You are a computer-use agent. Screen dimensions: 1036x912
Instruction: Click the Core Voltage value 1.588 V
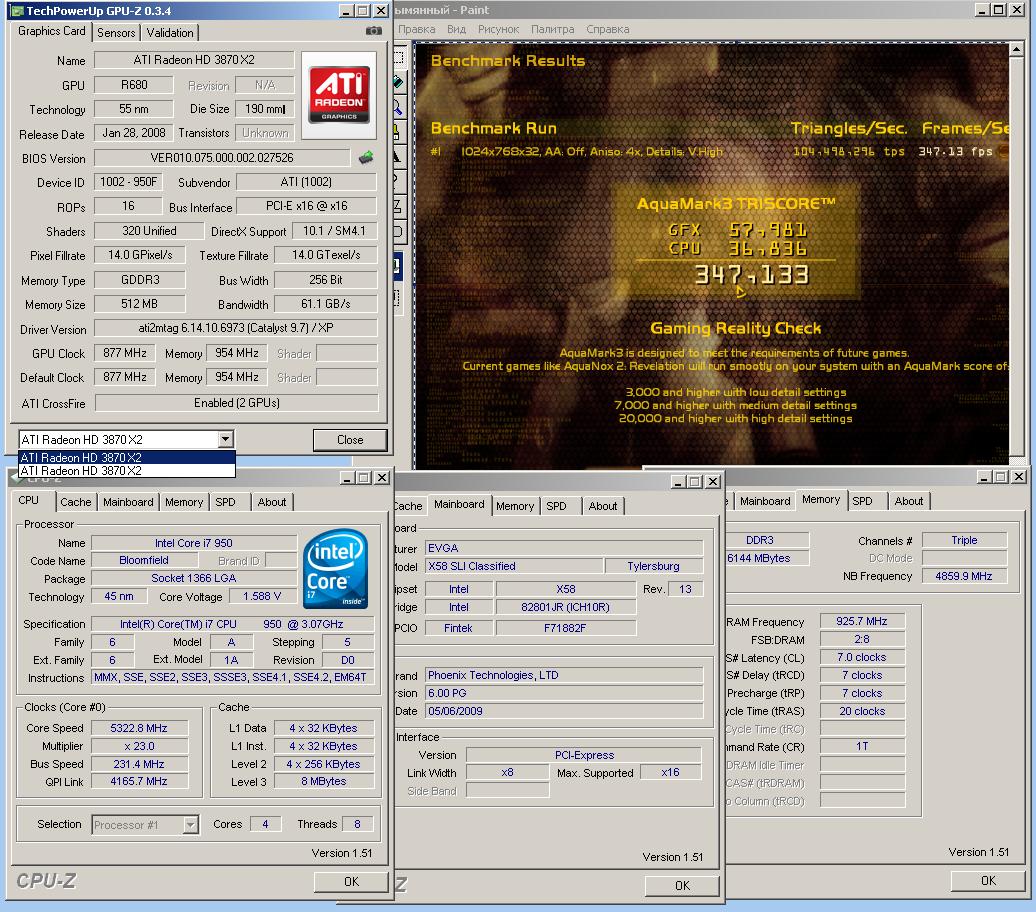(262, 596)
